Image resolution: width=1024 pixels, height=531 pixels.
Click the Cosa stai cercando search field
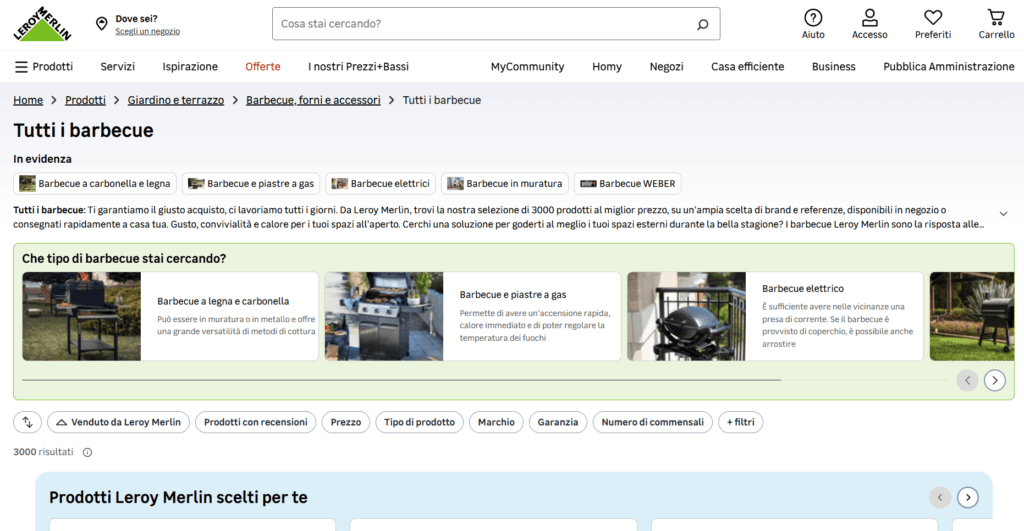point(483,24)
